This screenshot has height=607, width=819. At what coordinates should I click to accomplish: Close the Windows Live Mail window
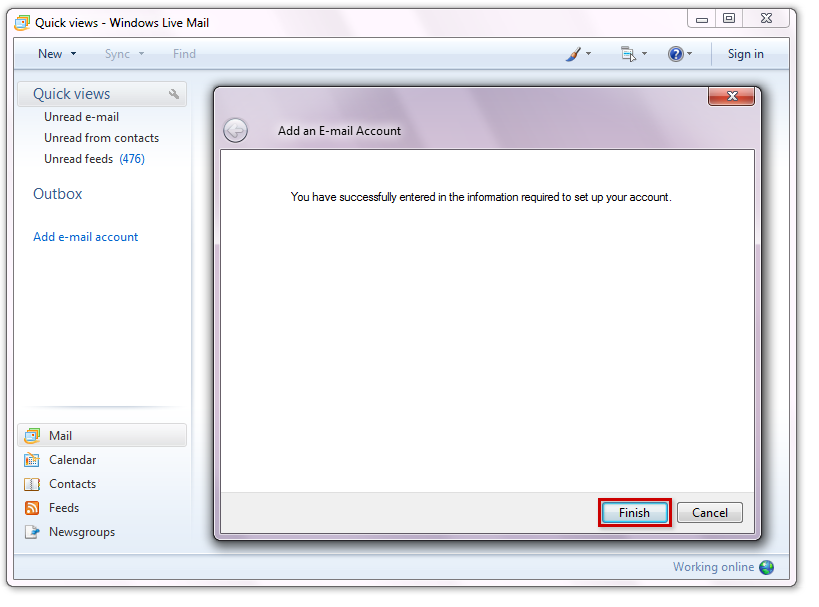tap(766, 19)
